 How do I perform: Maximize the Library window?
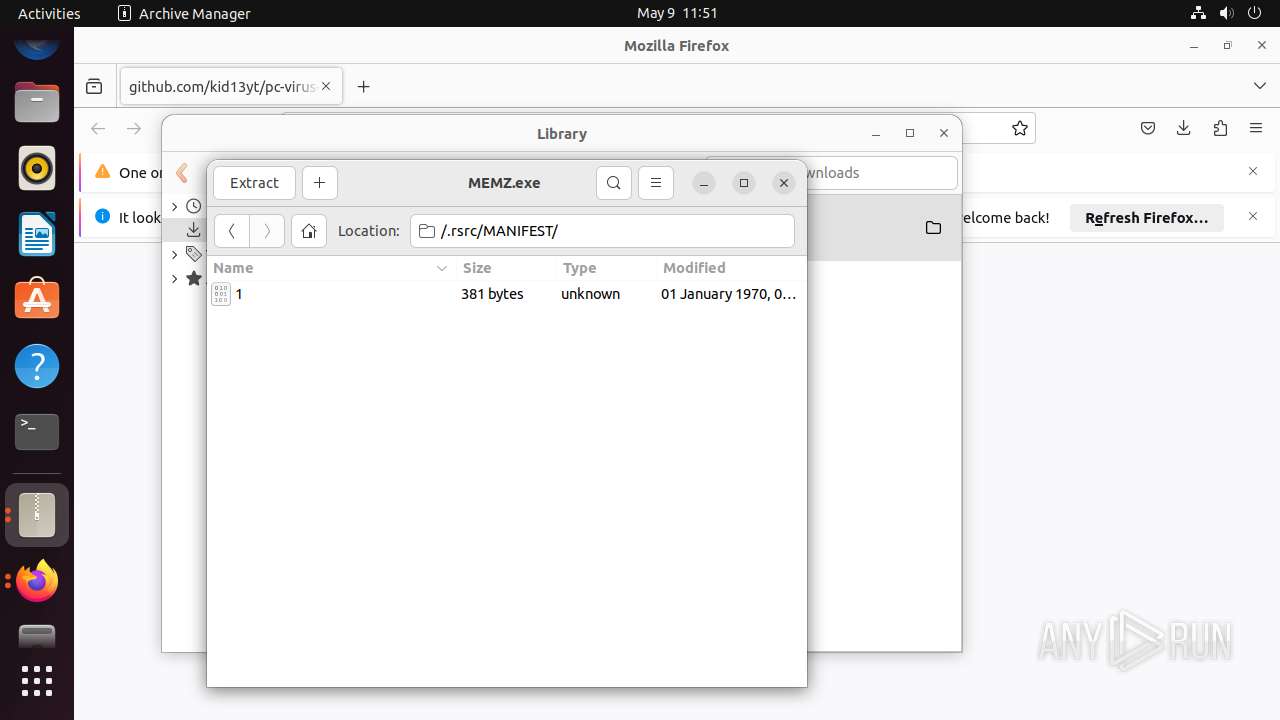pyautogui.click(x=909, y=133)
